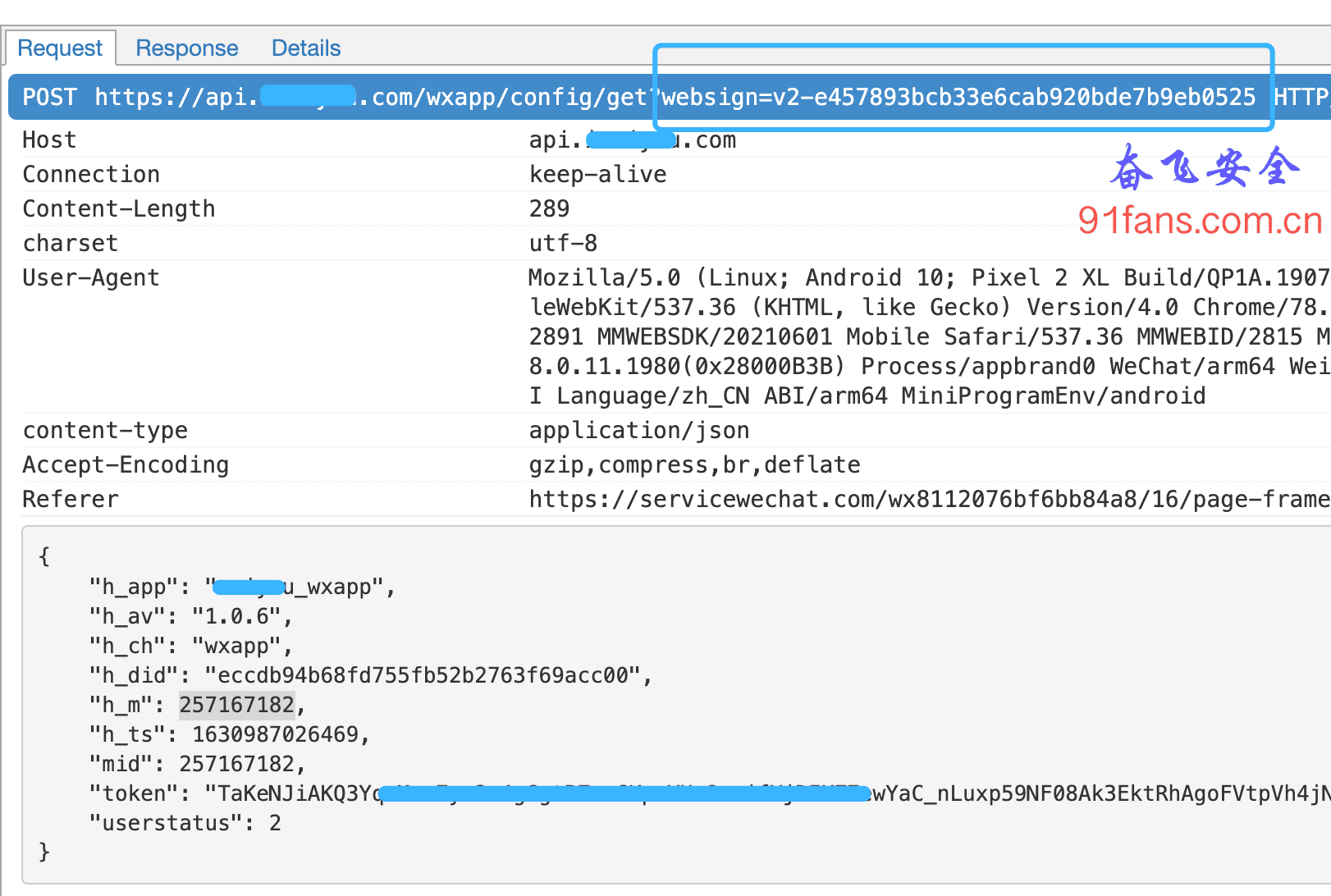Click the Mozilla/5.0 user agent value

[x=929, y=337]
